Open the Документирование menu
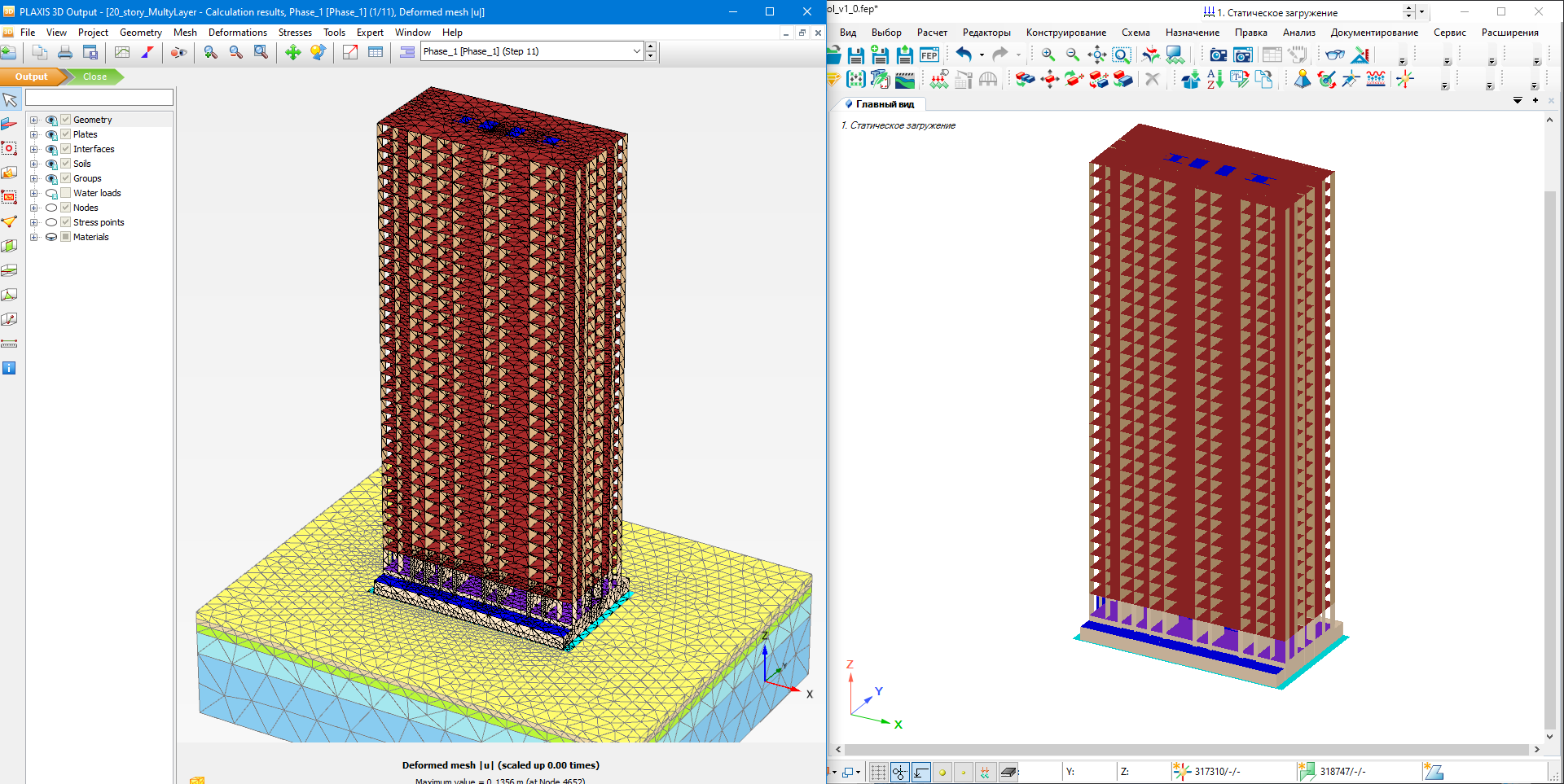Viewport: 1564px width, 784px height. [1374, 33]
